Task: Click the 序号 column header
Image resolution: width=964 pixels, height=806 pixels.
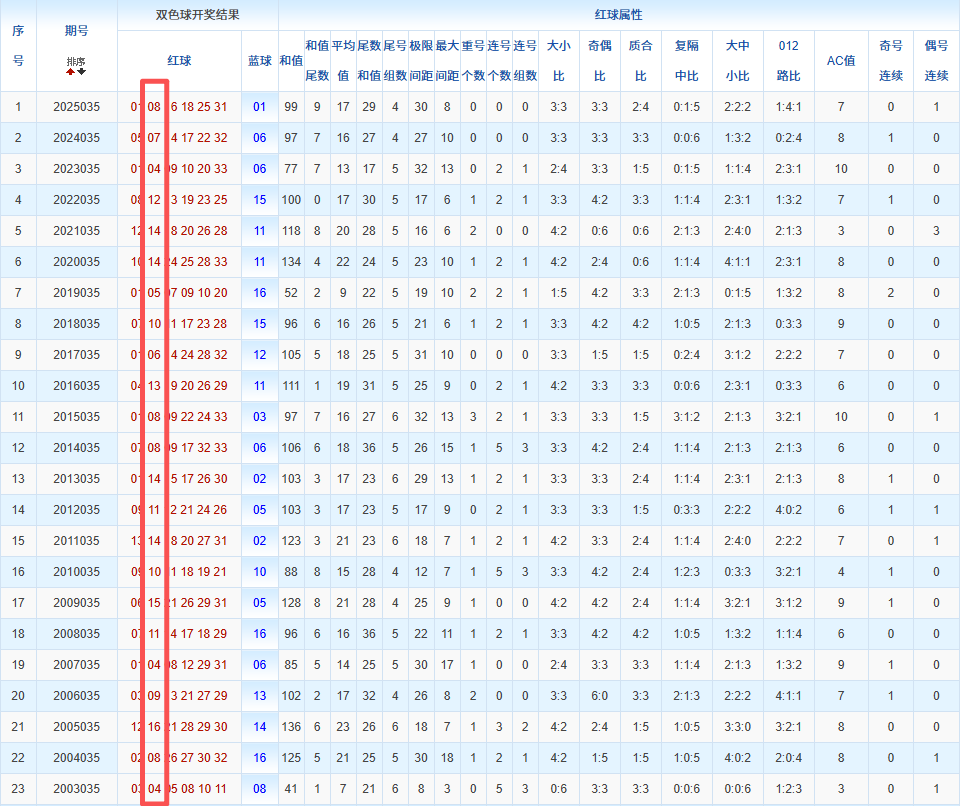Action: [x=18, y=46]
